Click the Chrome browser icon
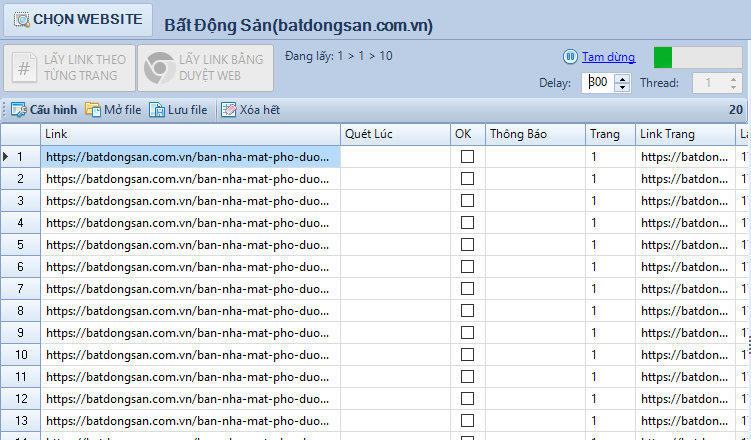The height and width of the screenshot is (440, 751). pos(159,68)
